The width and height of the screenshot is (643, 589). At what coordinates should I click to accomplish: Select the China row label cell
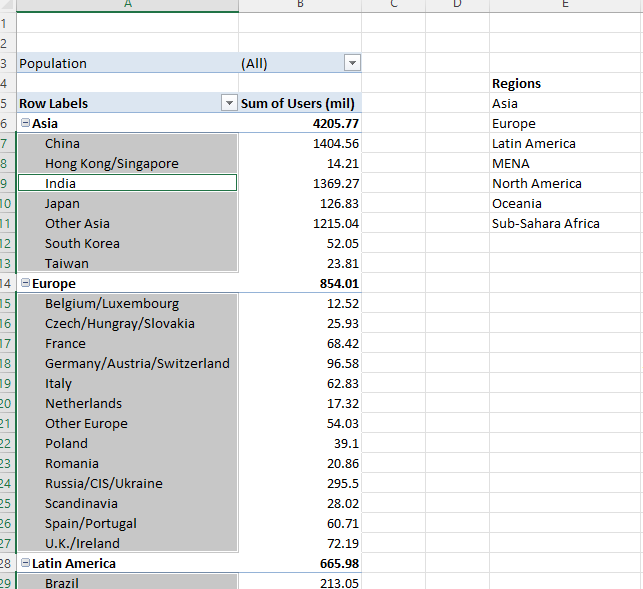point(128,143)
